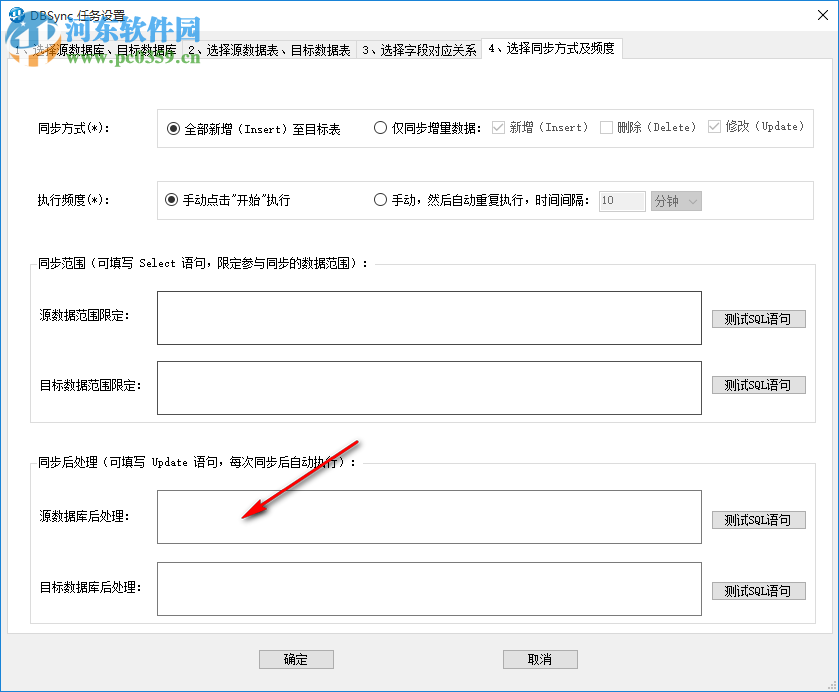Click the 目标数据库后处理 input area
839x692 pixels.
click(x=428, y=588)
